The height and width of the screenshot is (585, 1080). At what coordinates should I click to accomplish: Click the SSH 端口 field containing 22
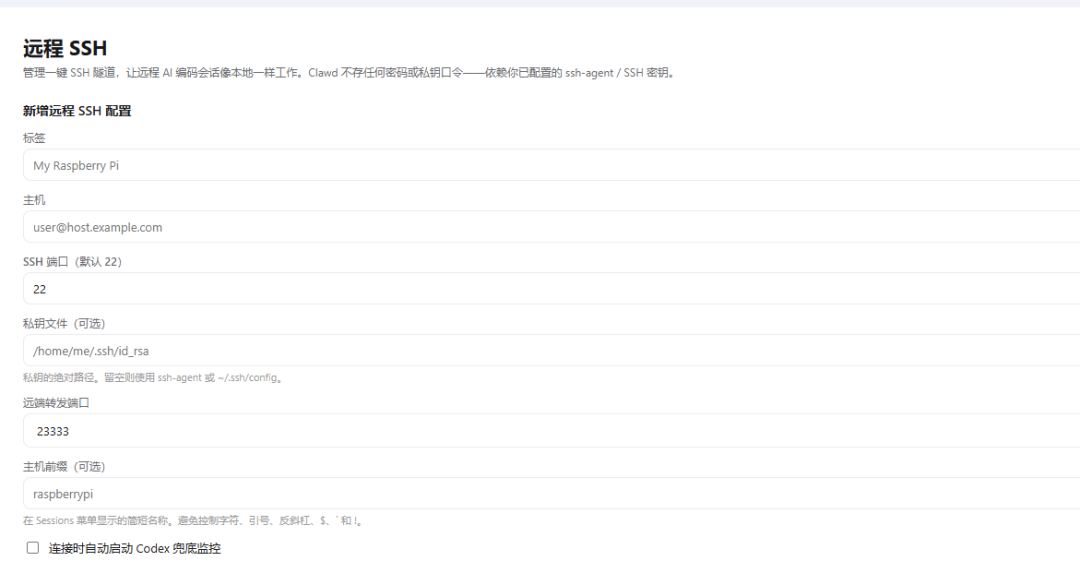pos(551,289)
